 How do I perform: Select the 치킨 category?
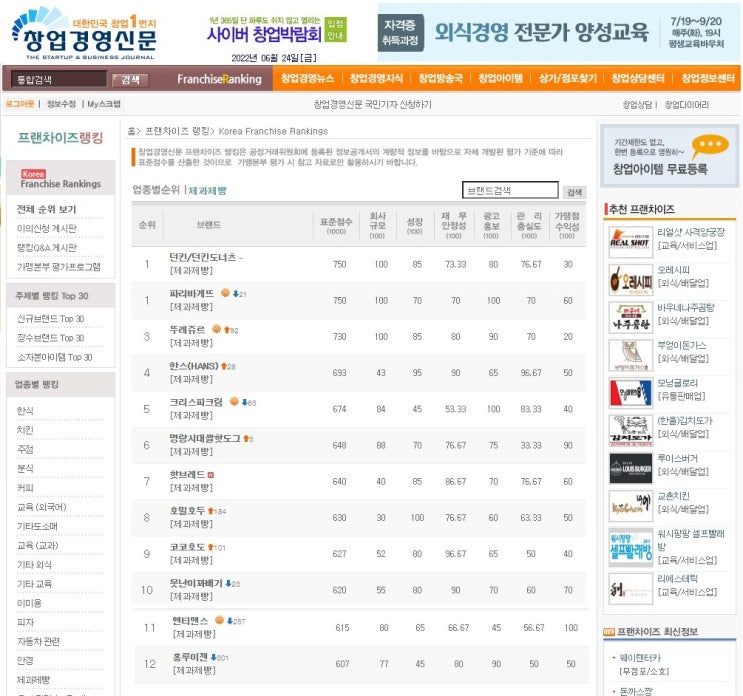pyautogui.click(x=25, y=430)
